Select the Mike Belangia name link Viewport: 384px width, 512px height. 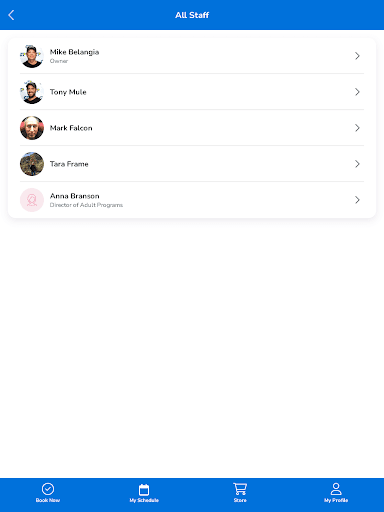tap(74, 52)
